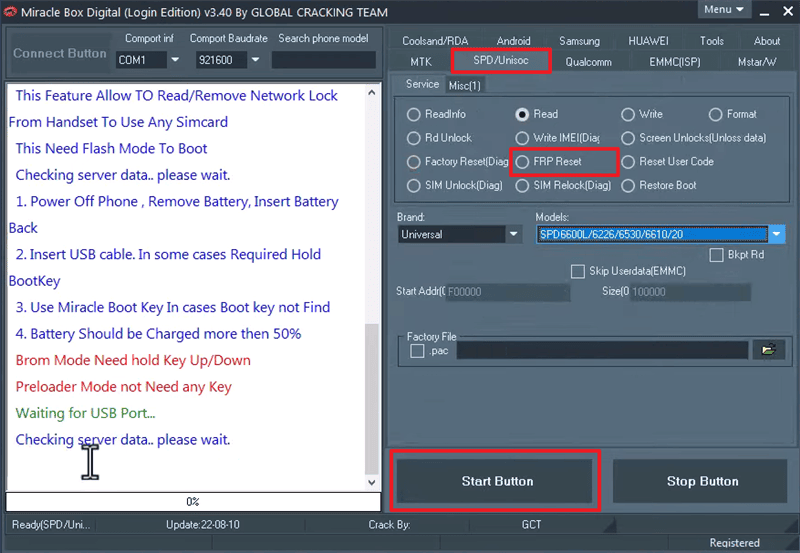Viewport: 800px width, 553px height.
Task: Open the Brand Universal dropdown
Action: (513, 235)
